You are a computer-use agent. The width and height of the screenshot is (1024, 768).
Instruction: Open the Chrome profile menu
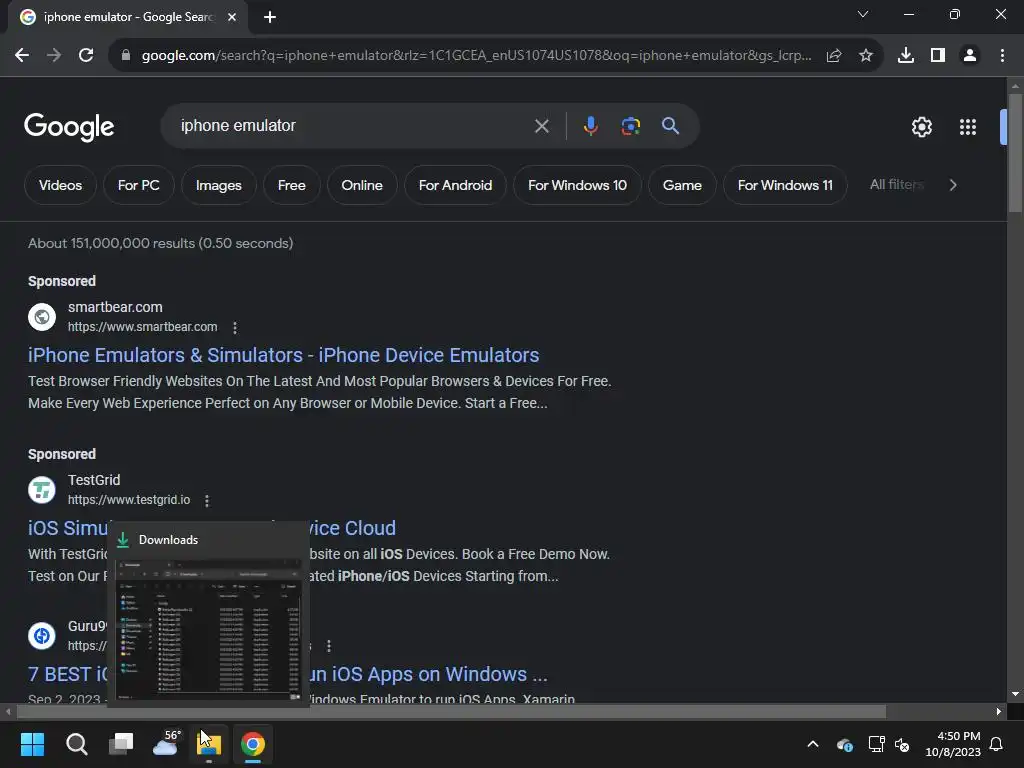click(970, 56)
